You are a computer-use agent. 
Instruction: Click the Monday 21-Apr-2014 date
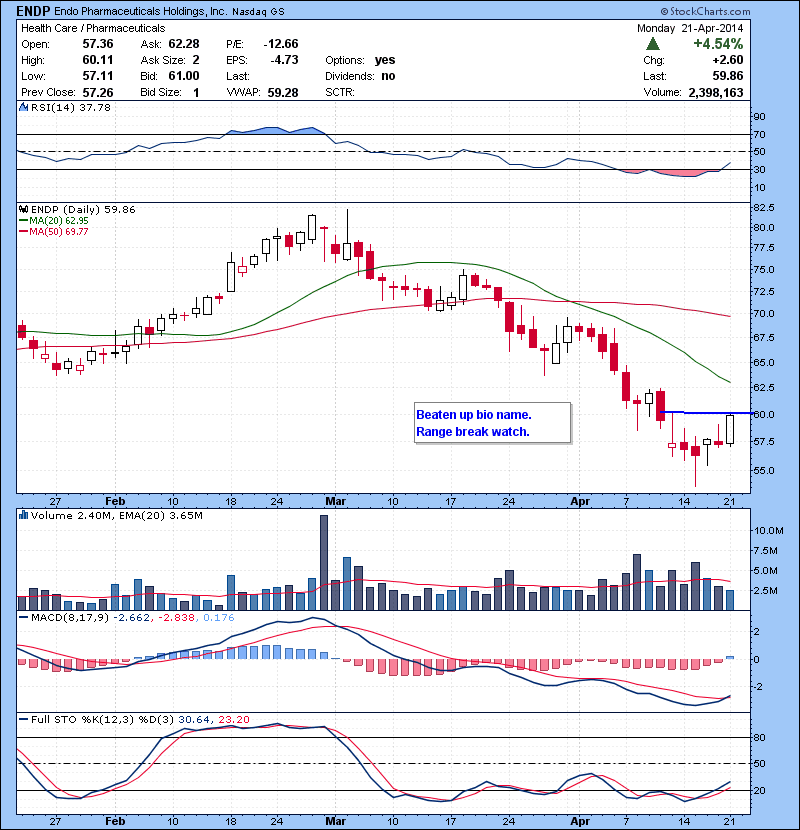[690, 28]
